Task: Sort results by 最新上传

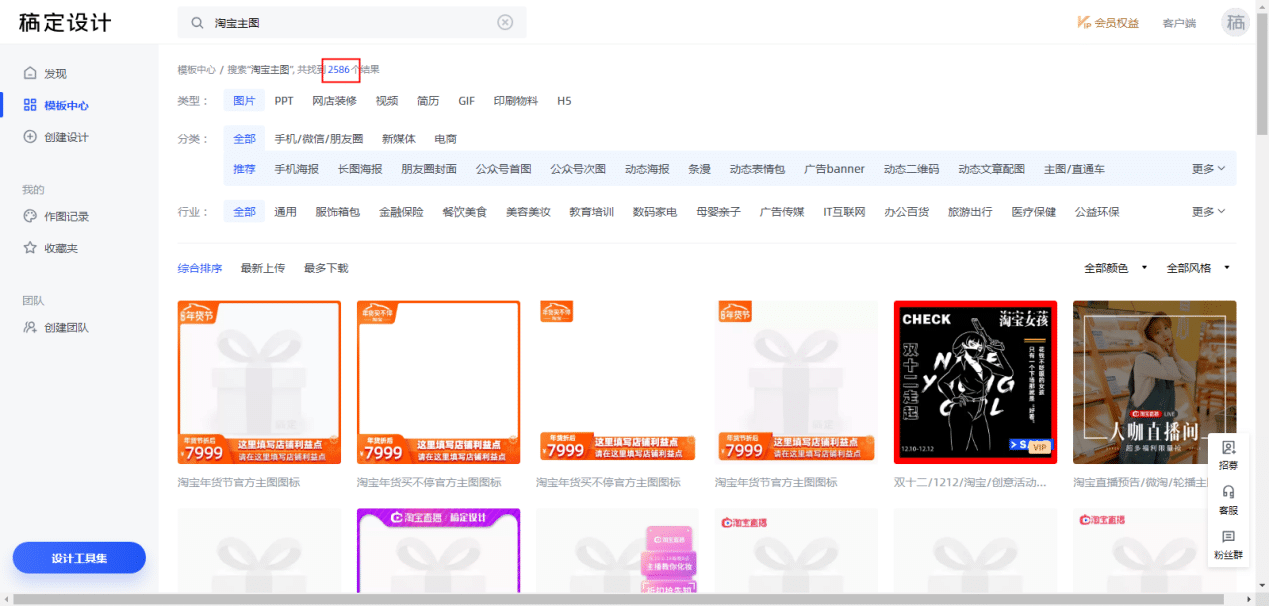Action: (x=263, y=268)
